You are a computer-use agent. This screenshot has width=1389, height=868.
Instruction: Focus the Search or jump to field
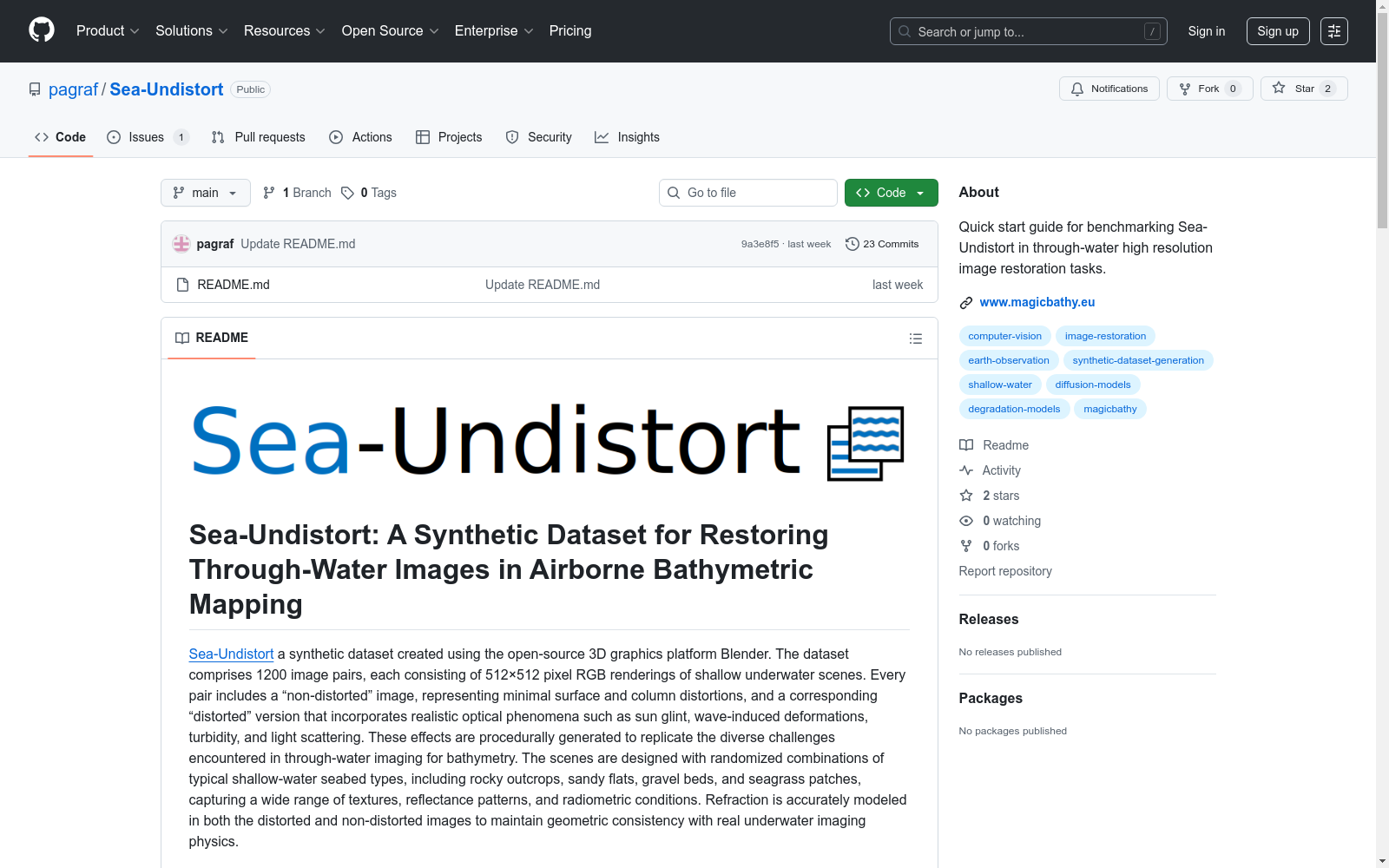pyautogui.click(x=1029, y=31)
